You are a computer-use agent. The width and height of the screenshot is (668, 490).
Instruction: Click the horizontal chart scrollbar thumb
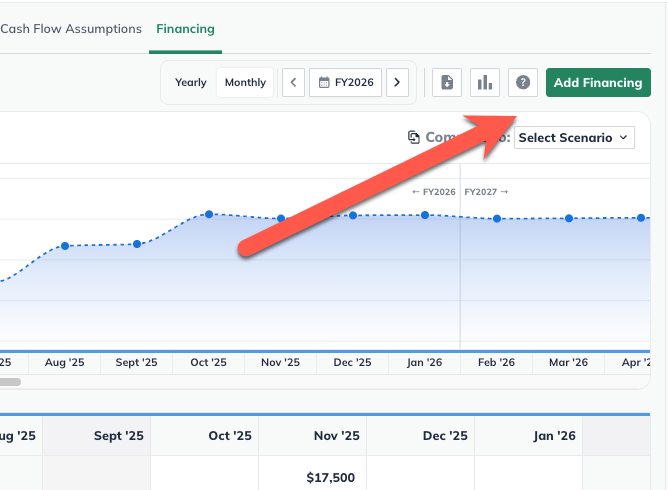(10, 381)
